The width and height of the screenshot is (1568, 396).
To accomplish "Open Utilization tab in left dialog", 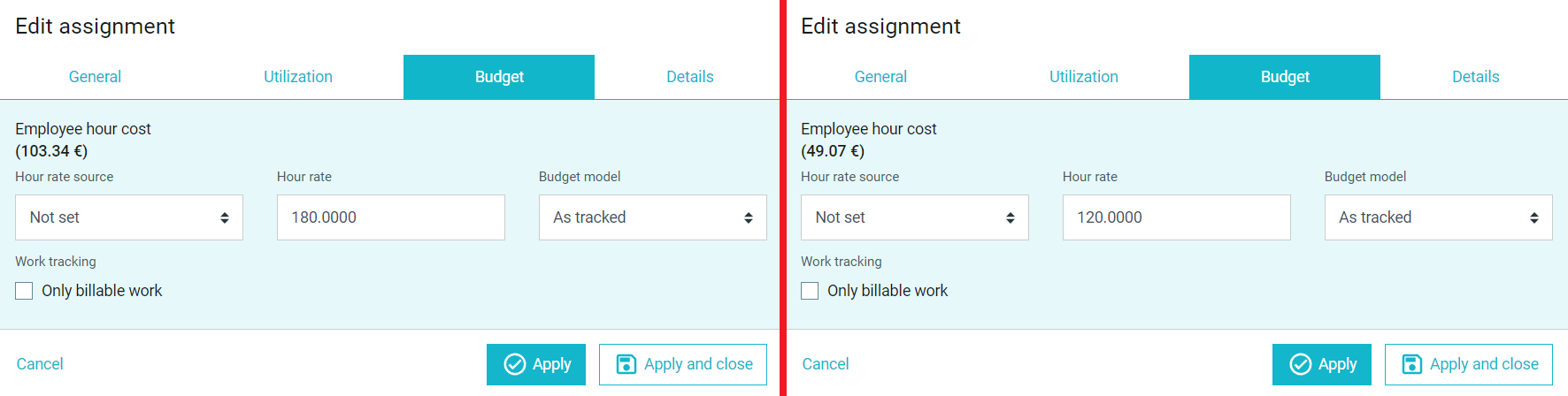I will pos(298,77).
